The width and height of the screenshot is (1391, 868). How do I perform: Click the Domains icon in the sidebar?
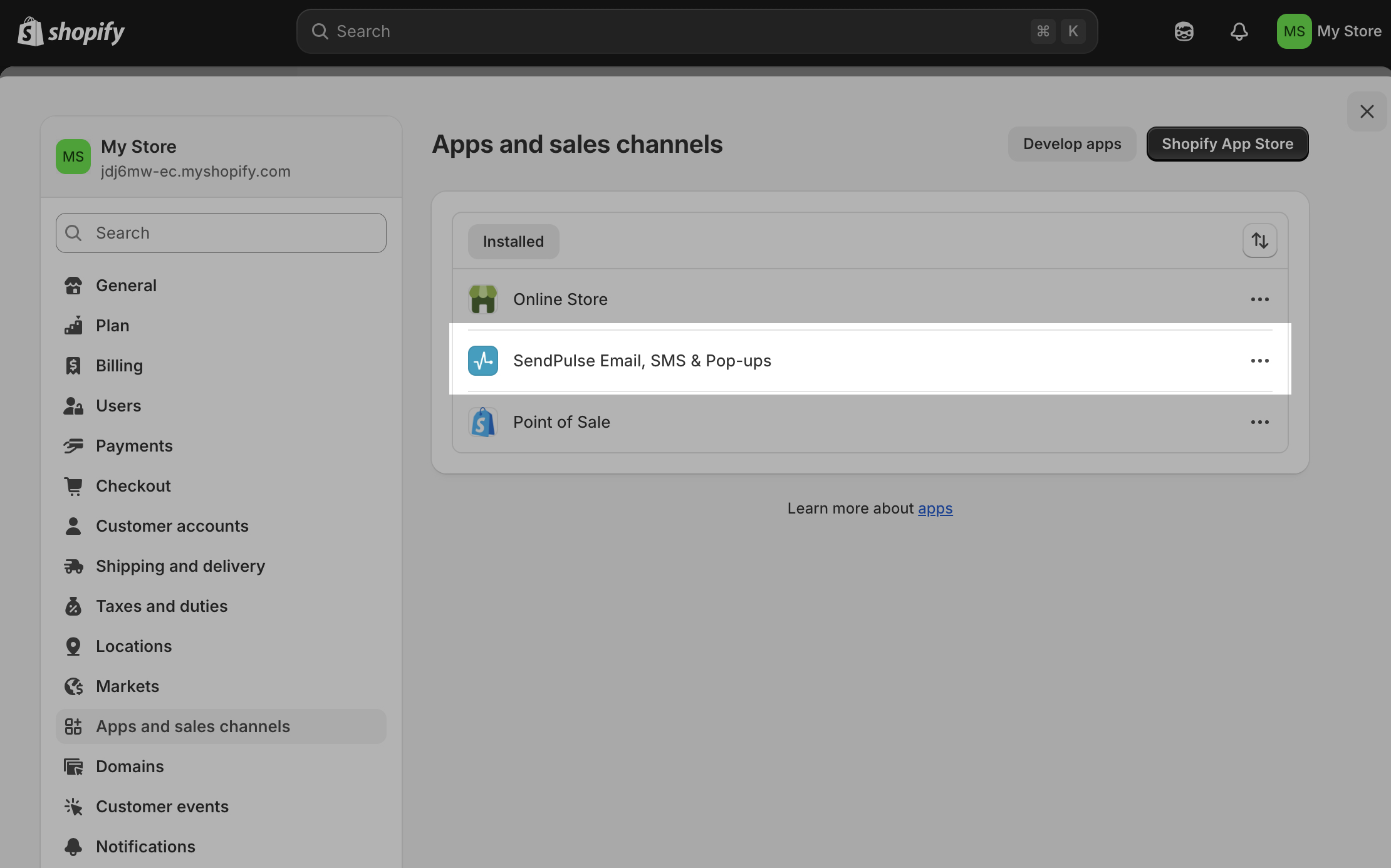pos(73,767)
